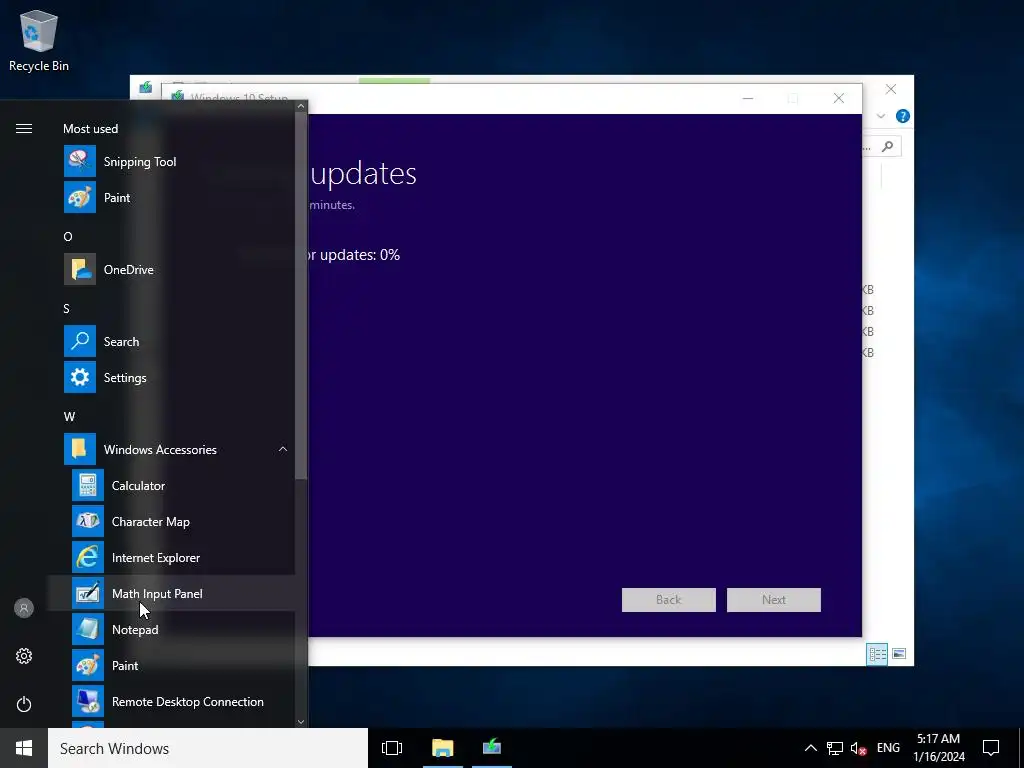Minimize the Windows 10 Setup window

pos(748,98)
